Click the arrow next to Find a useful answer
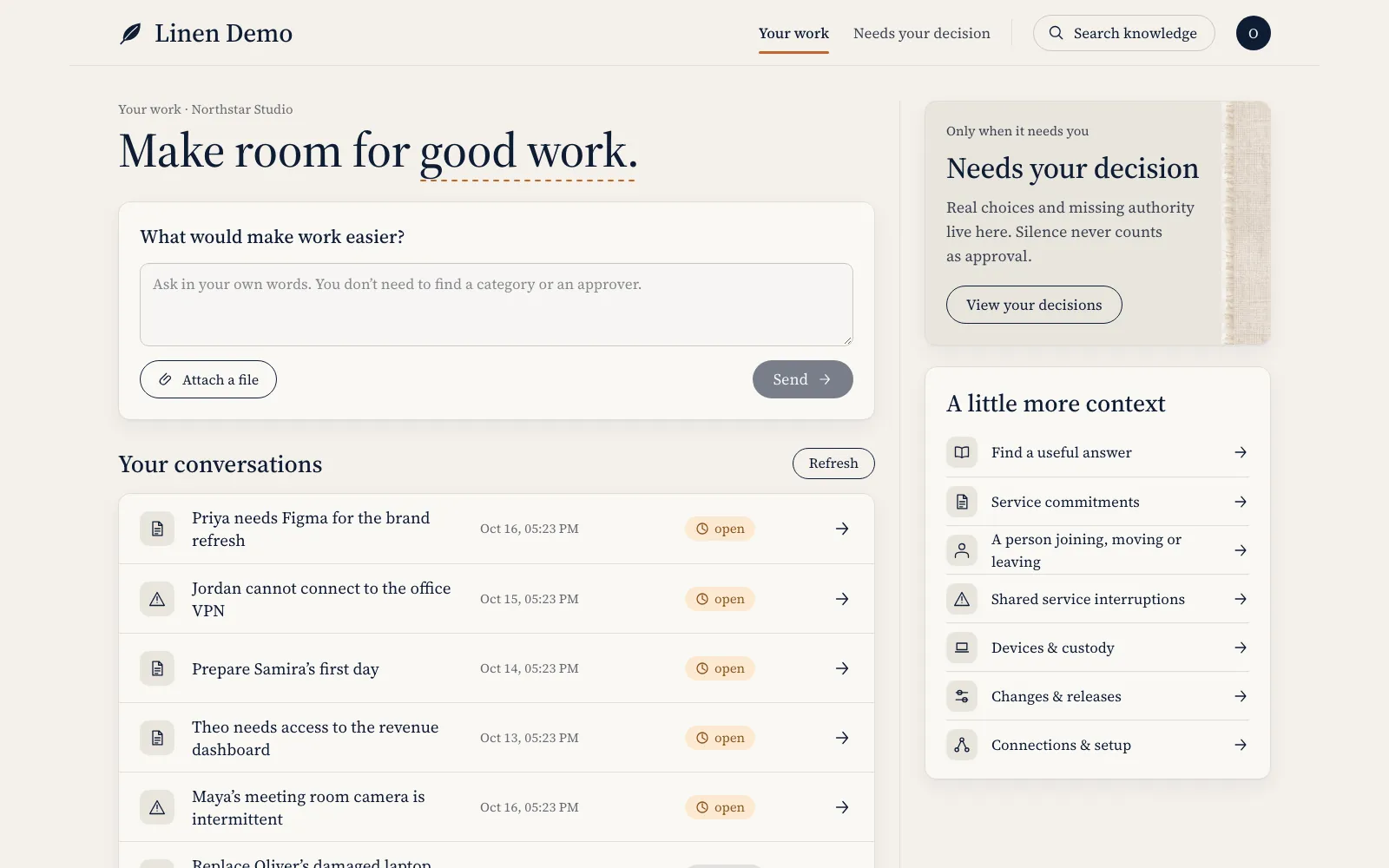Viewport: 1389px width, 868px height. coord(1241,452)
